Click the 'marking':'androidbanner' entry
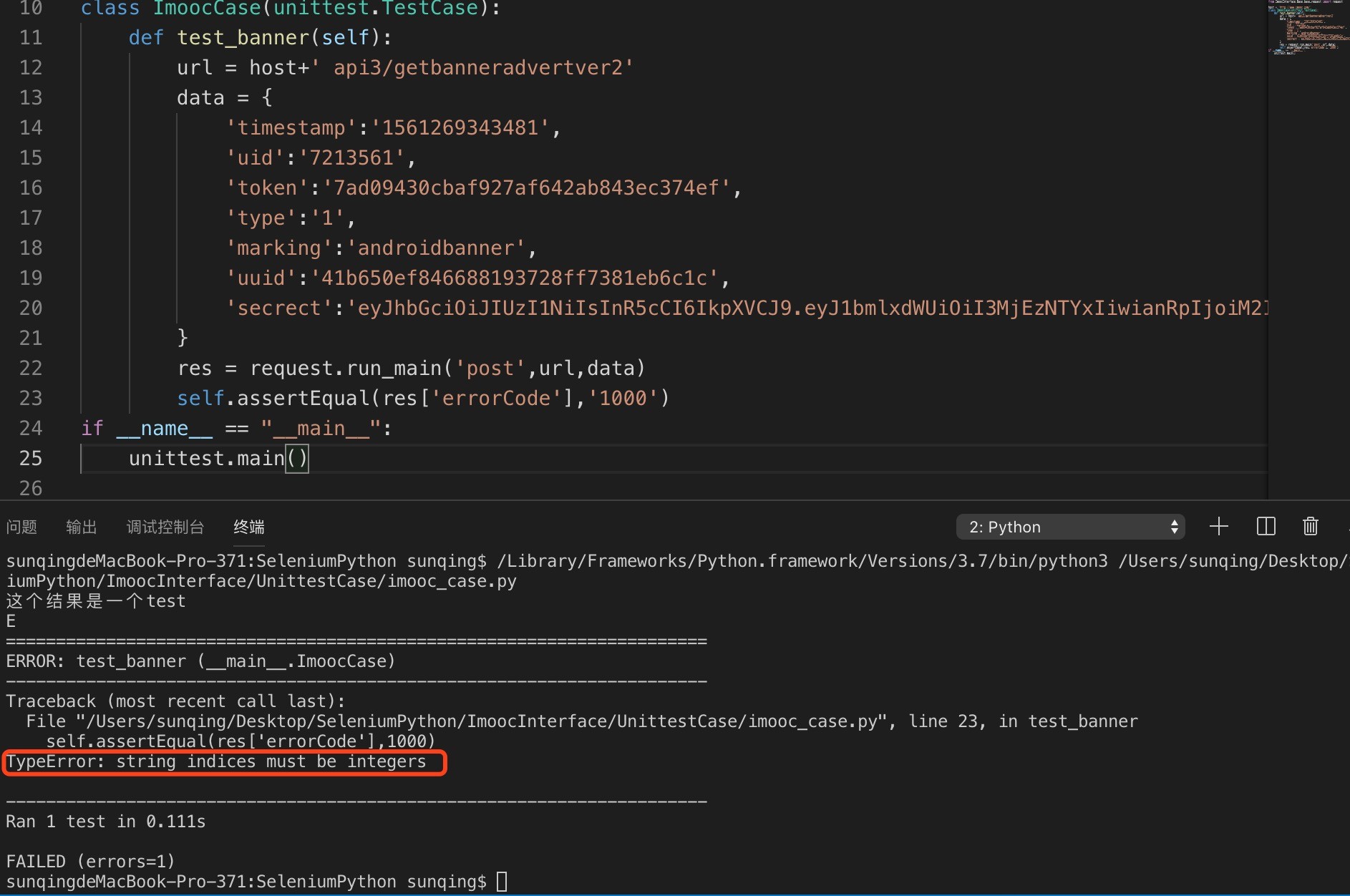The width and height of the screenshot is (1350, 896). 381,248
